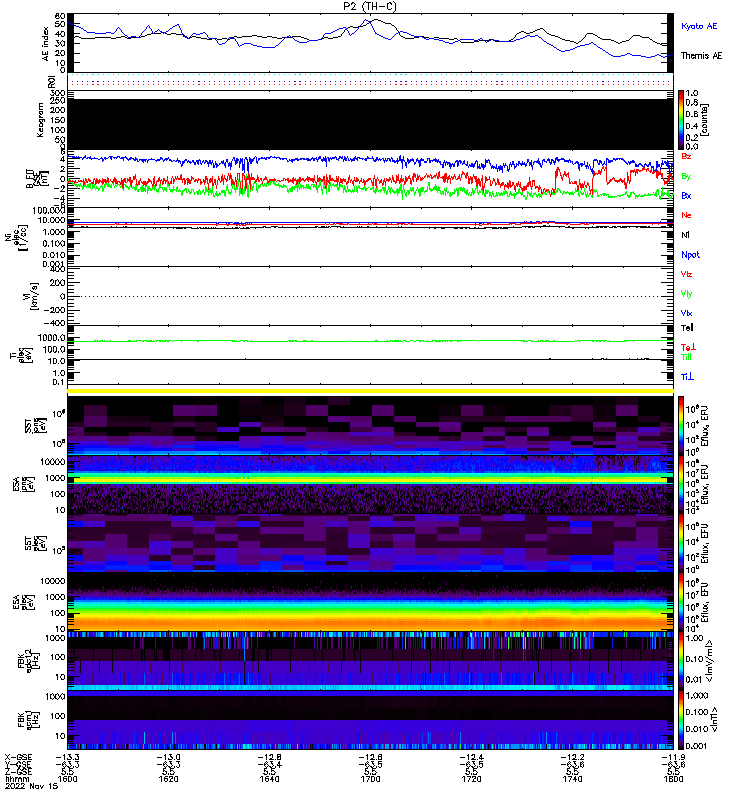Click the red Ne legend label
Image resolution: width=750 pixels, height=800 pixels.
click(686, 215)
